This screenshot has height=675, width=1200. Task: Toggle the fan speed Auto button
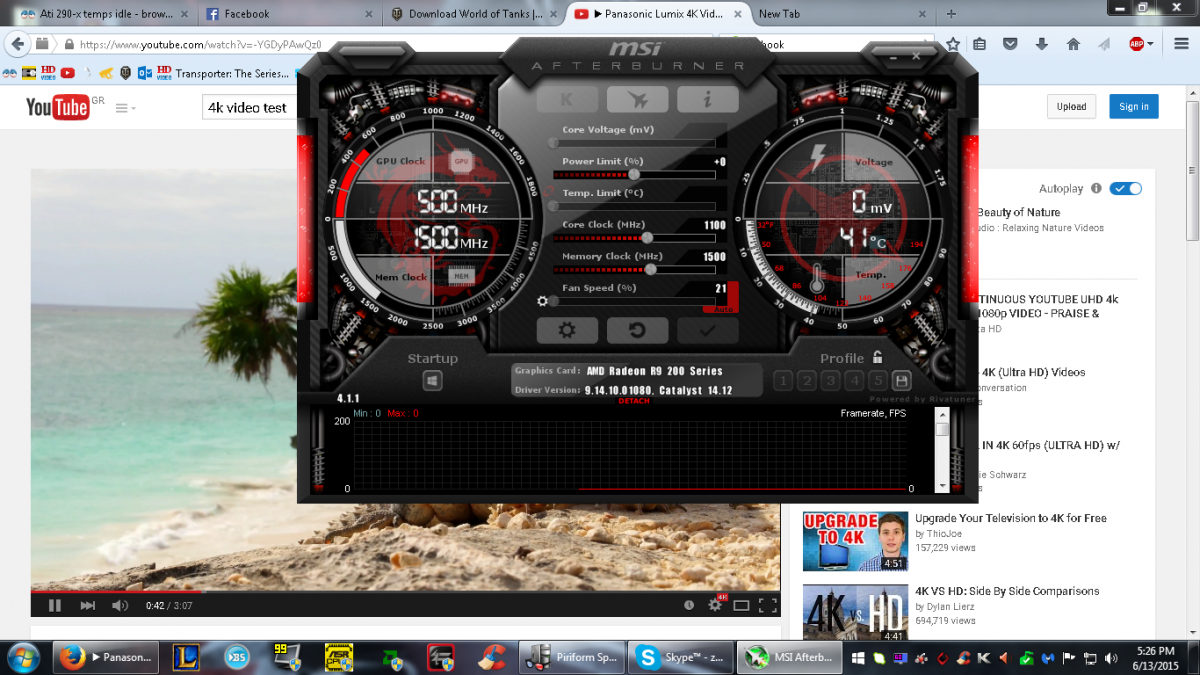721,310
